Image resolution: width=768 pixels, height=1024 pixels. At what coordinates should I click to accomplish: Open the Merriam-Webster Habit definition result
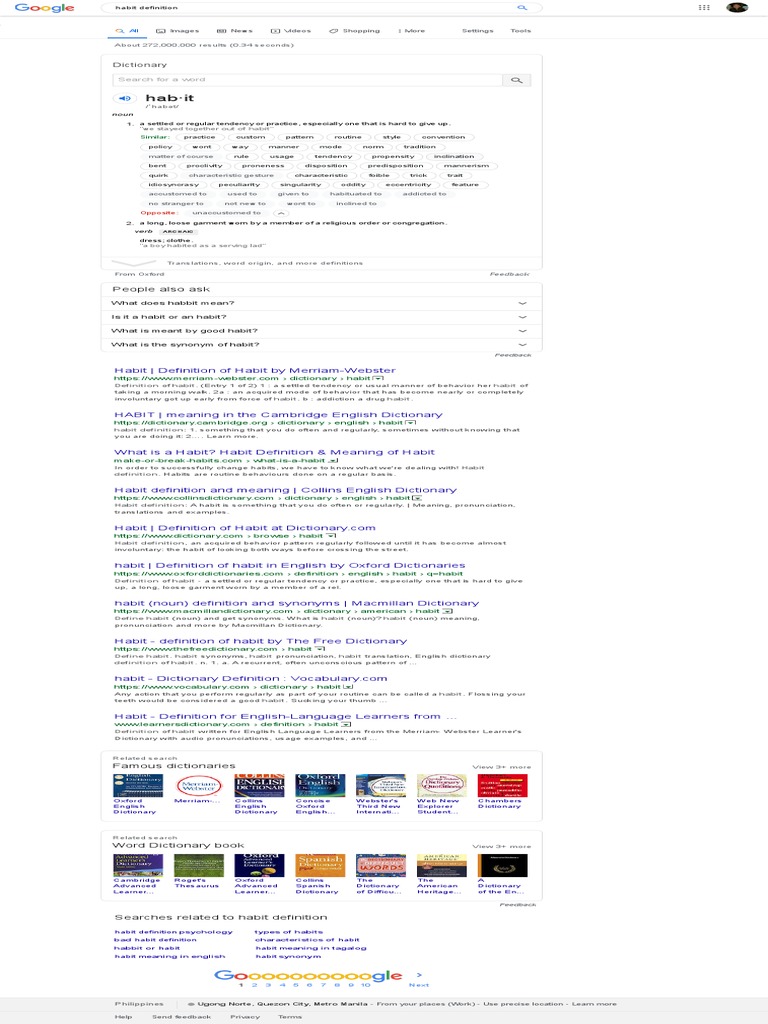click(x=255, y=370)
